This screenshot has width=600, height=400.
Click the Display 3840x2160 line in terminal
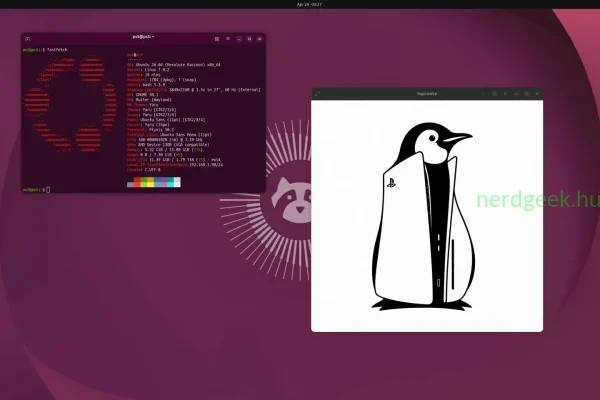(194, 90)
